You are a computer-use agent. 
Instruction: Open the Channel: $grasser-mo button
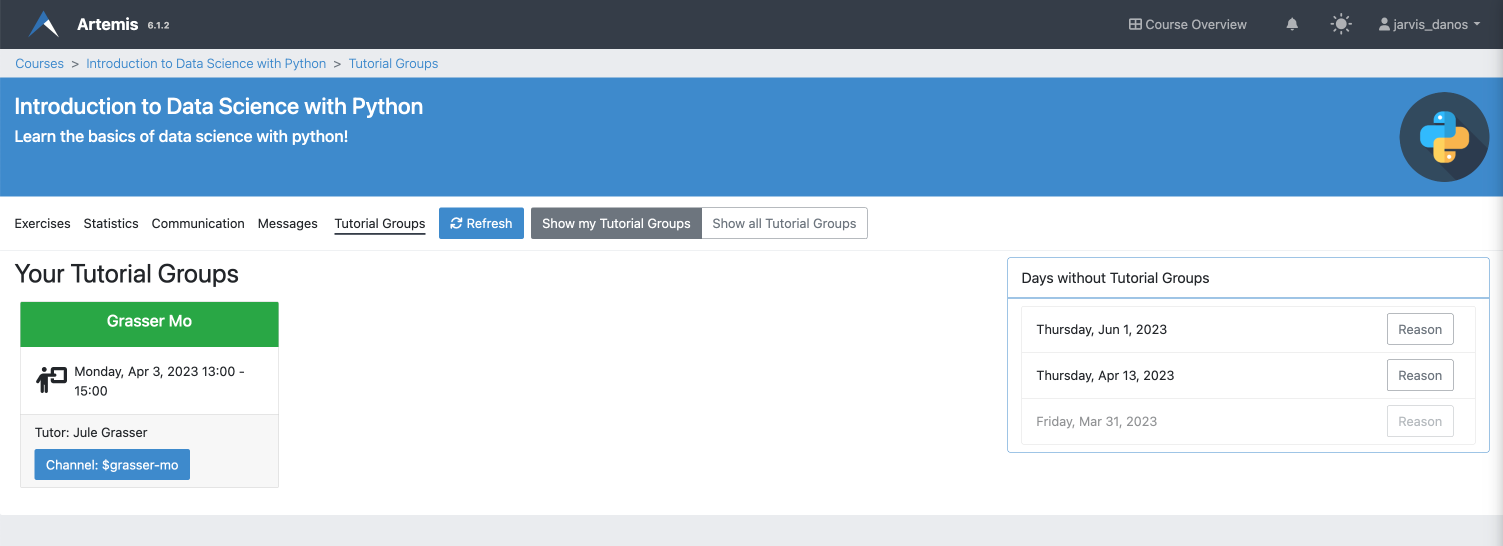[x=112, y=465]
